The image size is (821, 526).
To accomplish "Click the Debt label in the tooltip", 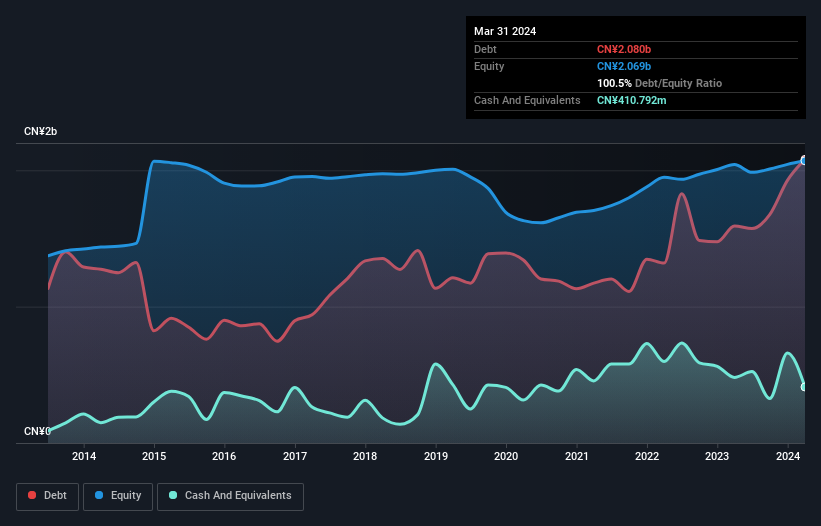I will 485,49.
